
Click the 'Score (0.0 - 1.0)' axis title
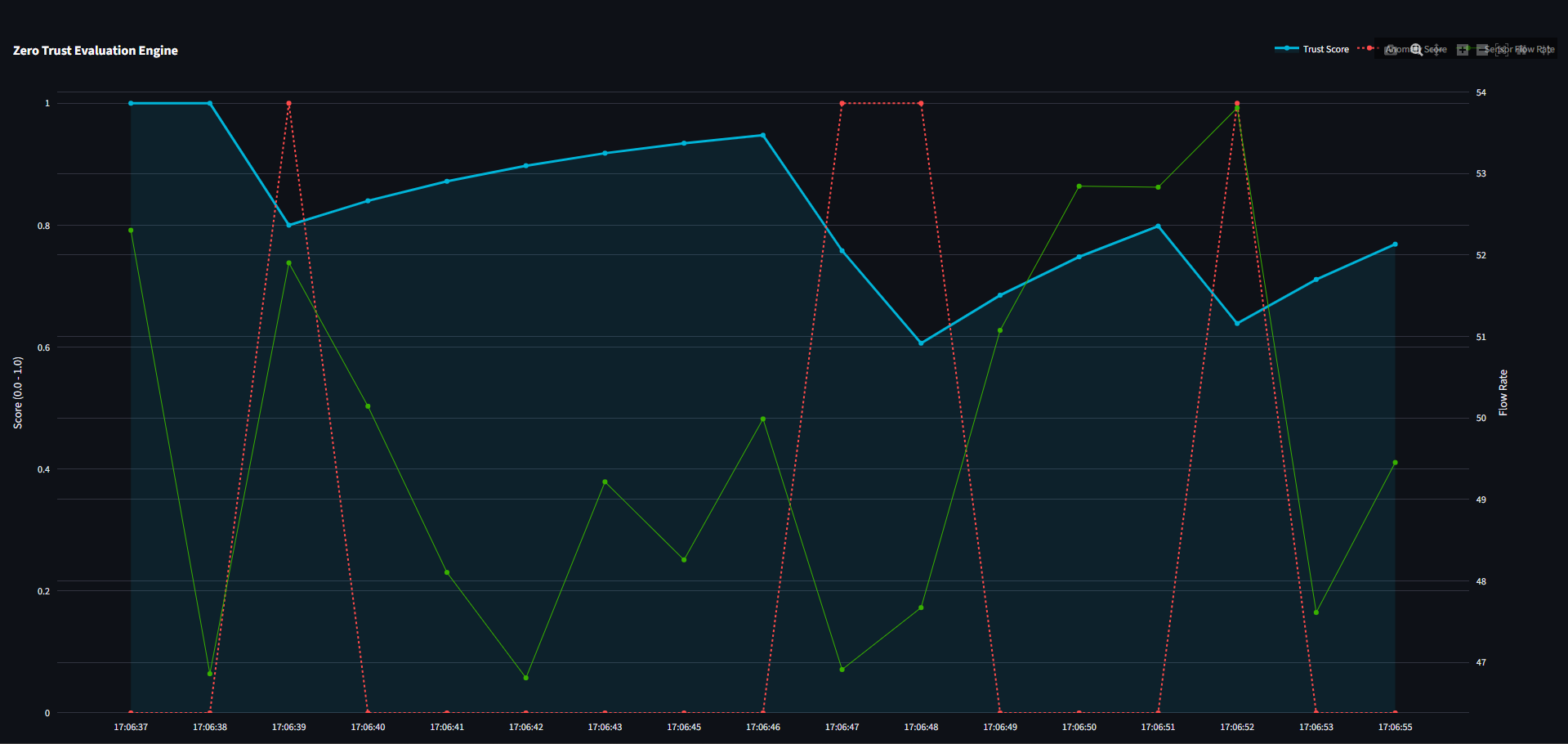pyautogui.click(x=18, y=392)
